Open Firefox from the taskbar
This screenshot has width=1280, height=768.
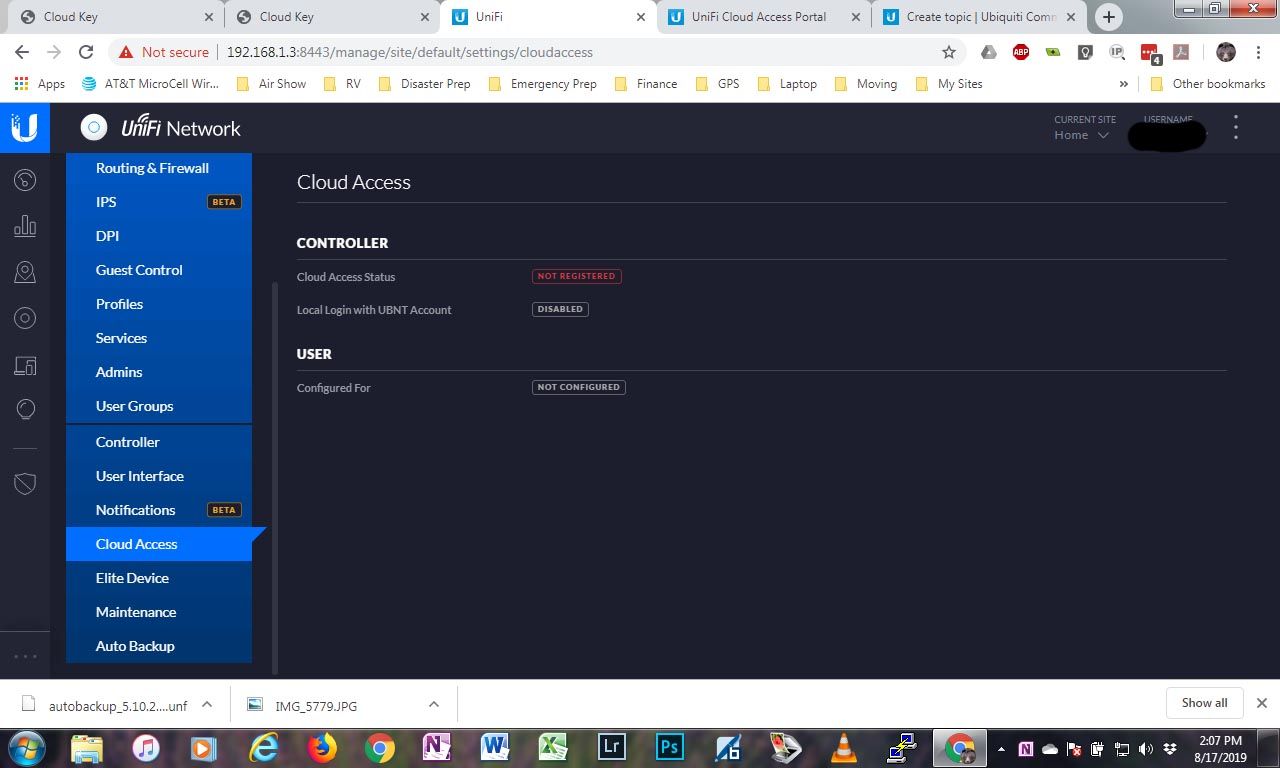(x=321, y=747)
